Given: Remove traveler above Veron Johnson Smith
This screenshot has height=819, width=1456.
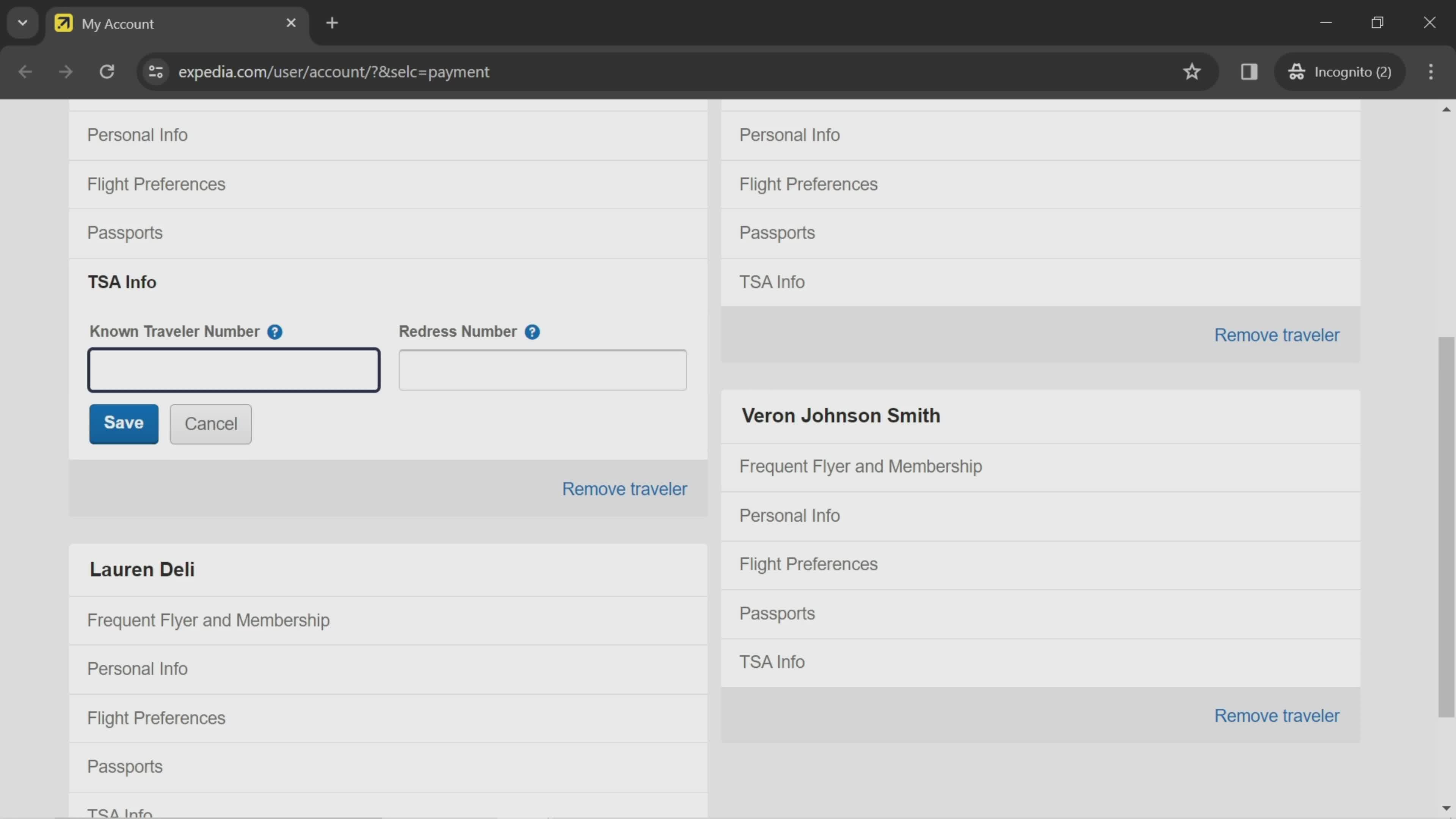Looking at the screenshot, I should tap(1277, 335).
